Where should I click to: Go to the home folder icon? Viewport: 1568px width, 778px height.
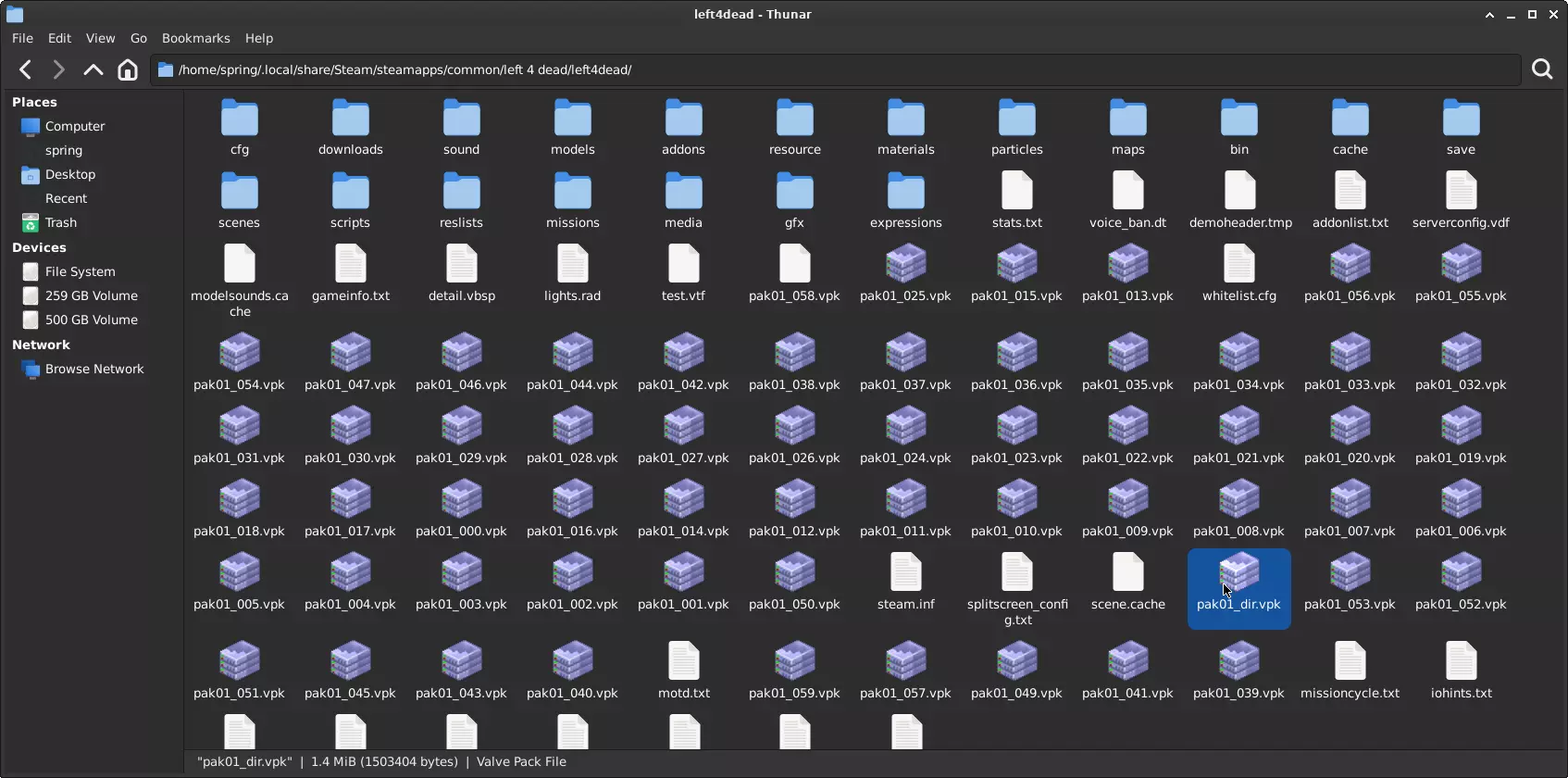coord(128,69)
